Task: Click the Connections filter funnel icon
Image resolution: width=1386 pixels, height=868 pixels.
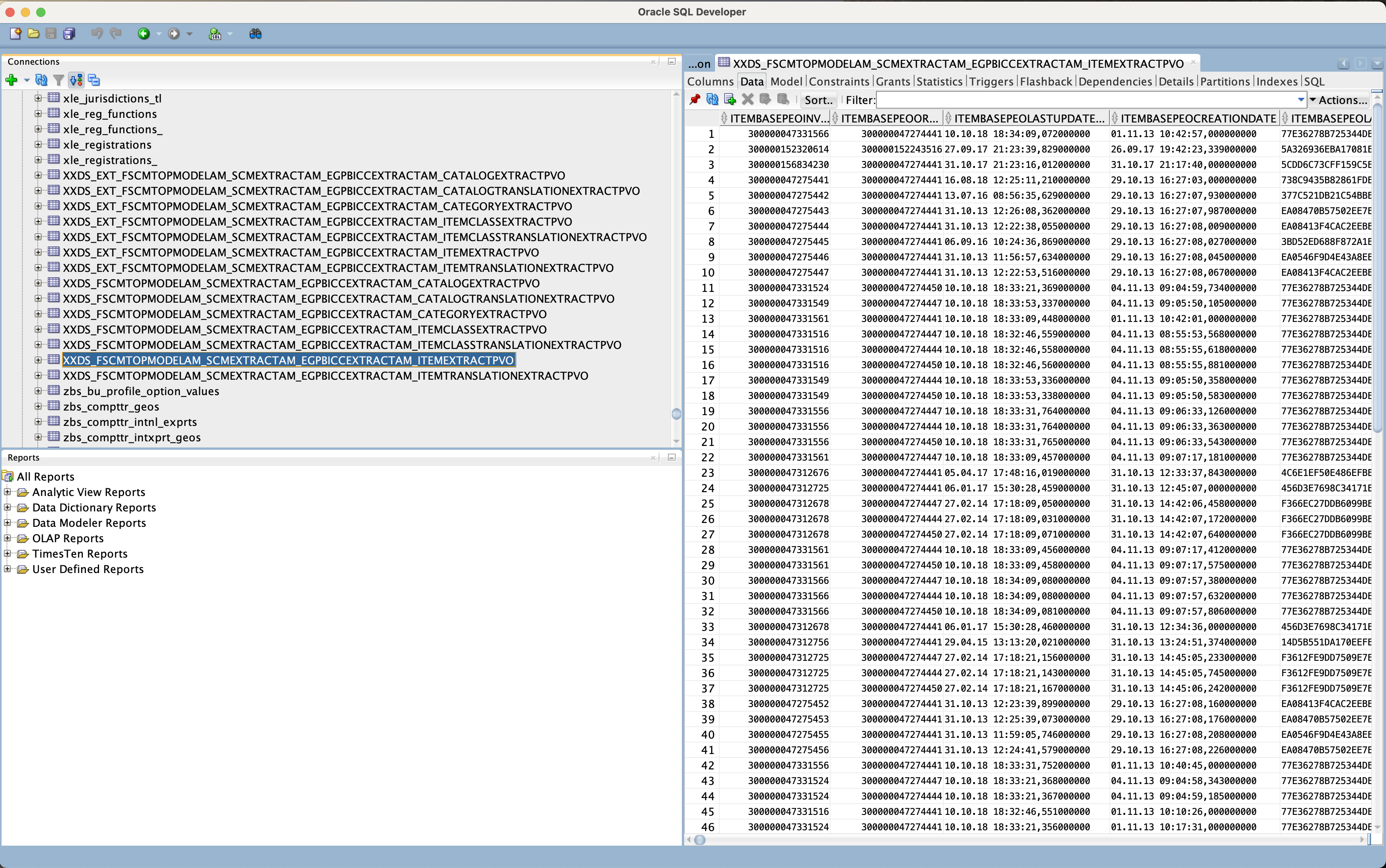Action: (x=58, y=80)
